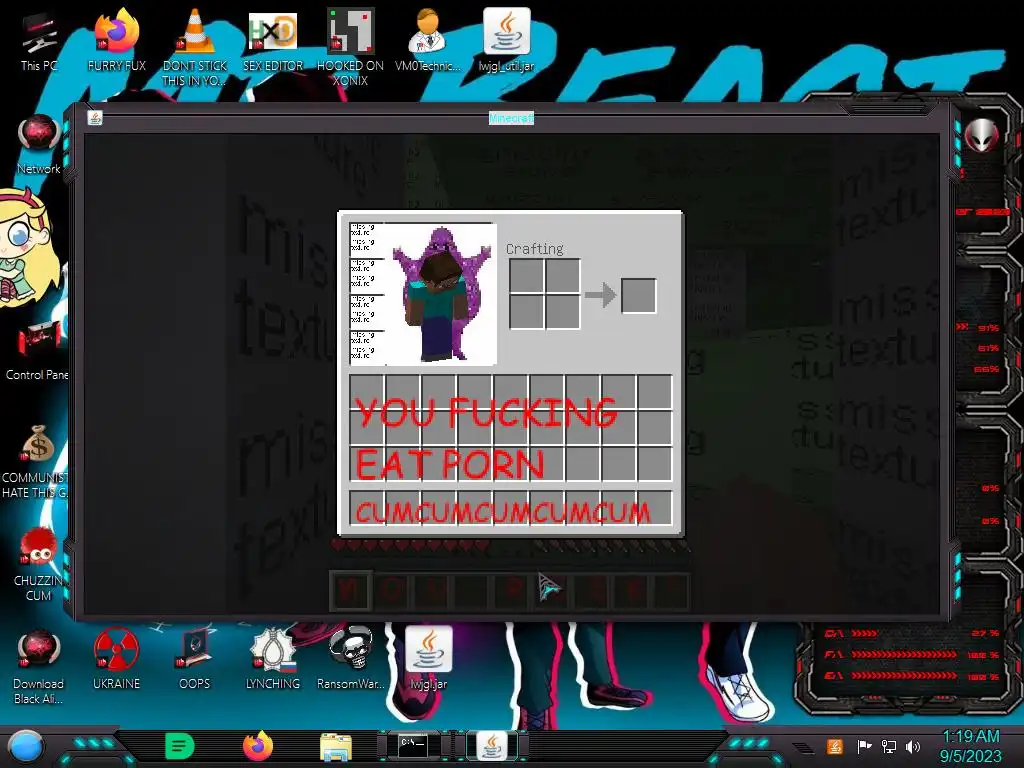Screen dimensions: 1024x768
Task: Click the top-right crafting grid slot
Action: pyautogui.click(x=562, y=276)
